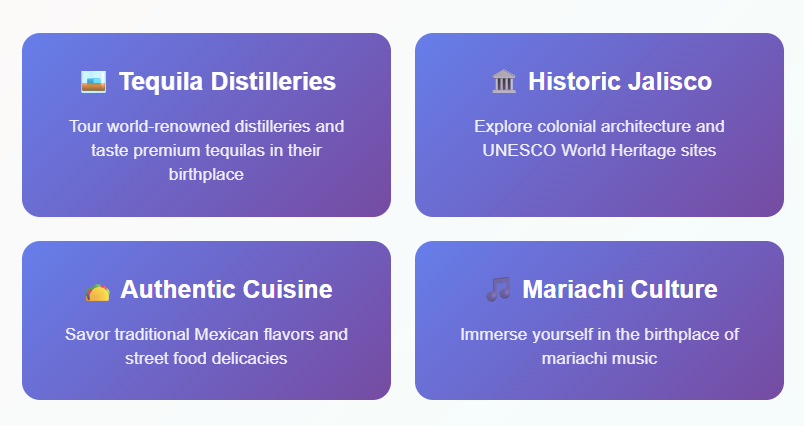Screen dimensions: 804x426
Task: Click the classical building icon by Historic Jalisco
Action: [x=504, y=82]
